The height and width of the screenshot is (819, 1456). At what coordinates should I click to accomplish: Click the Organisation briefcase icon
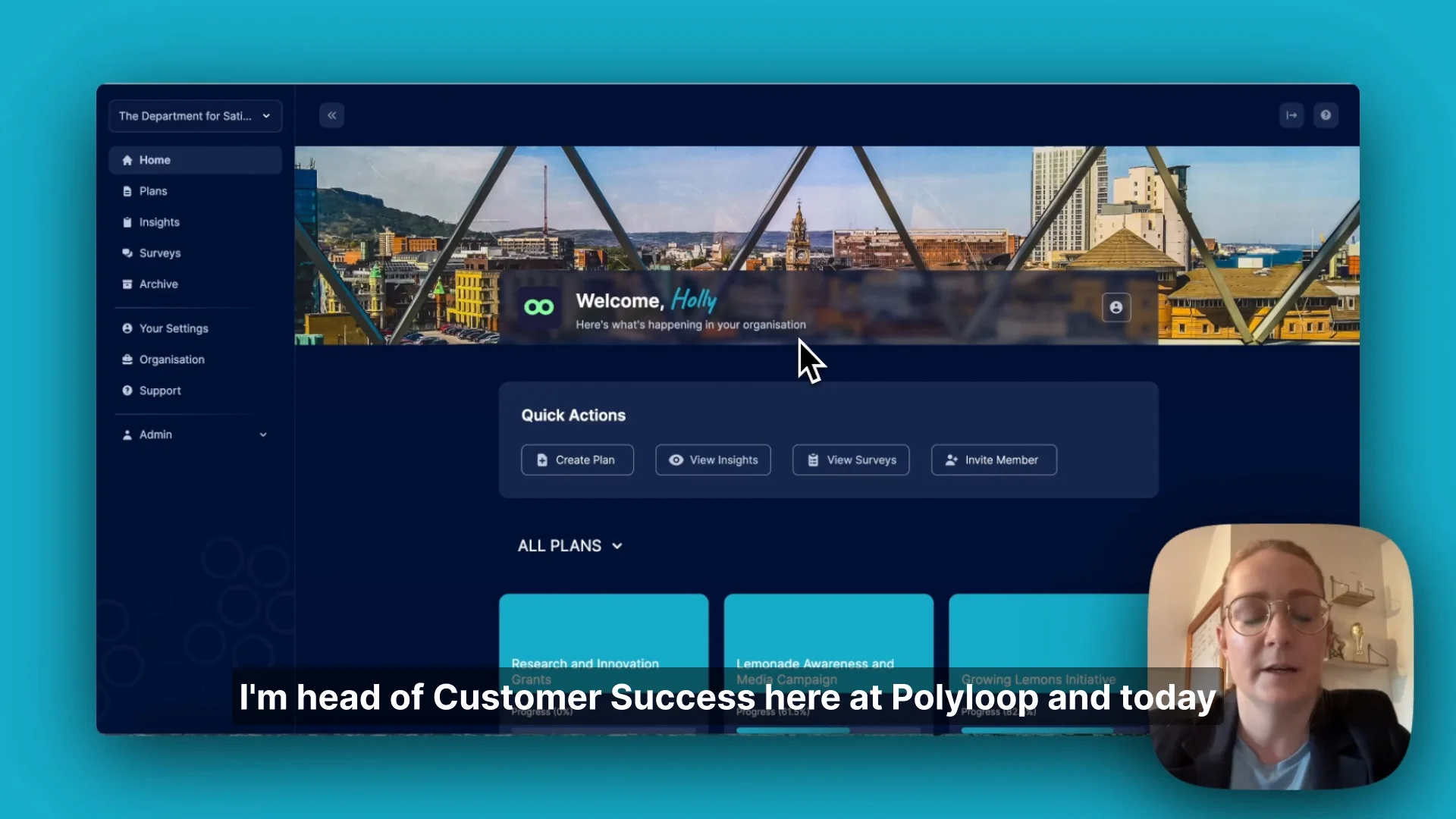126,359
